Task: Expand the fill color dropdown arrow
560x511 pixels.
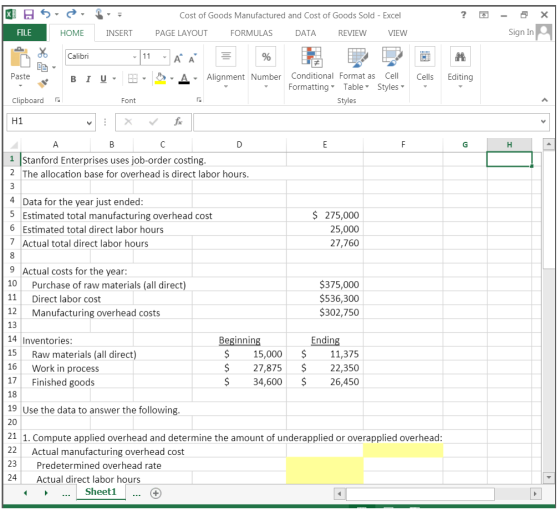Action: click(172, 79)
